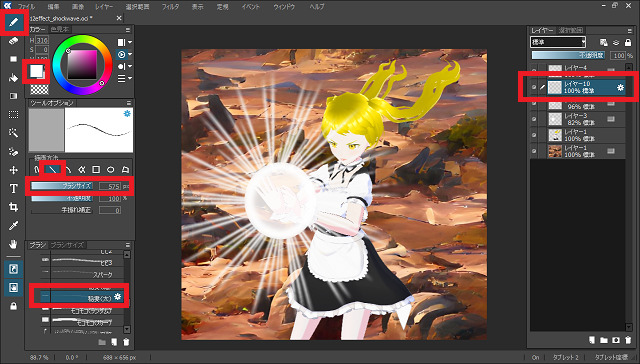Viewport: 640px width, 364px height.
Task: Switch to the ブラシサイズ tab
Action: (67, 245)
